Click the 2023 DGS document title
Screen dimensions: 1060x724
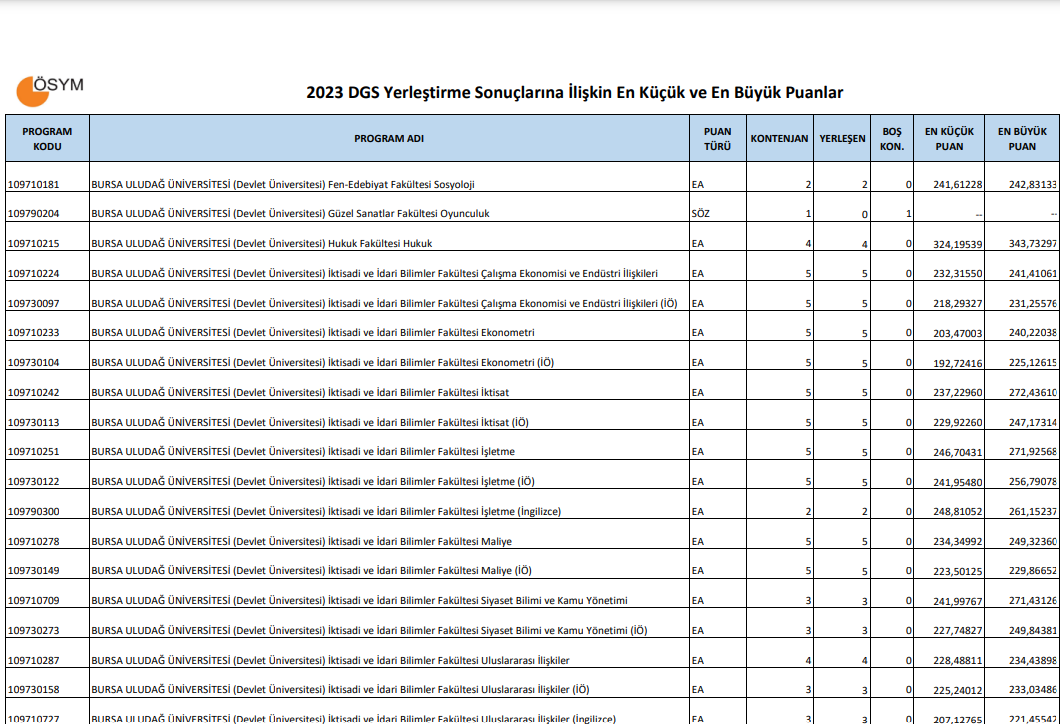pos(574,93)
